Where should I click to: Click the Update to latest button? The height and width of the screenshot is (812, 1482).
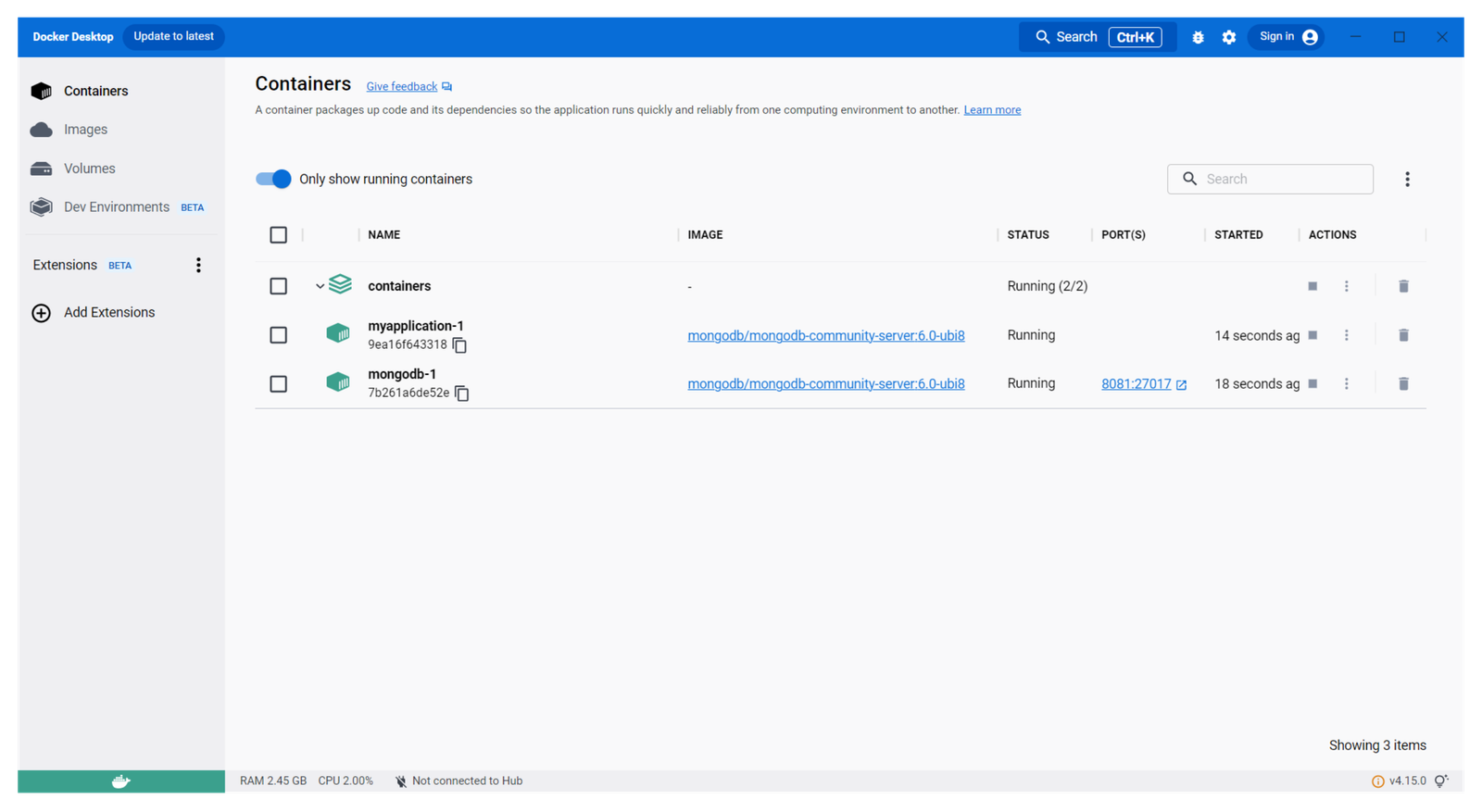(x=173, y=37)
